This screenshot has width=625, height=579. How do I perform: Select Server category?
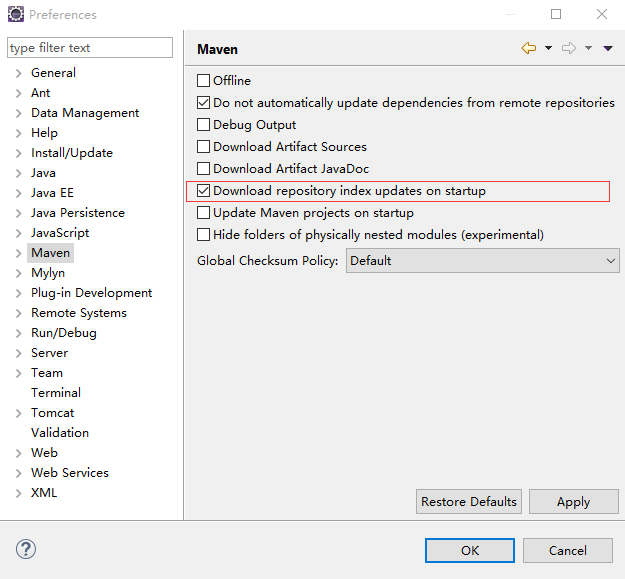click(49, 353)
